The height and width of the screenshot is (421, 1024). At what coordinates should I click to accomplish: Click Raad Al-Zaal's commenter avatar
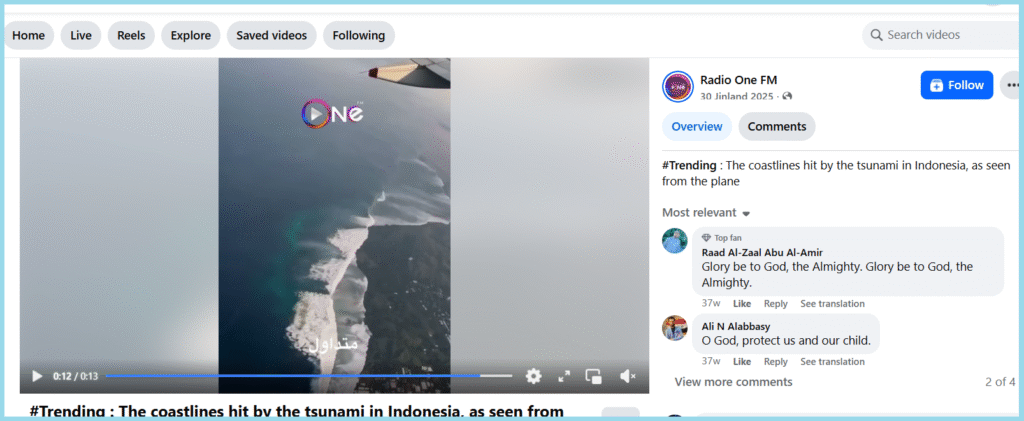pyautogui.click(x=675, y=241)
